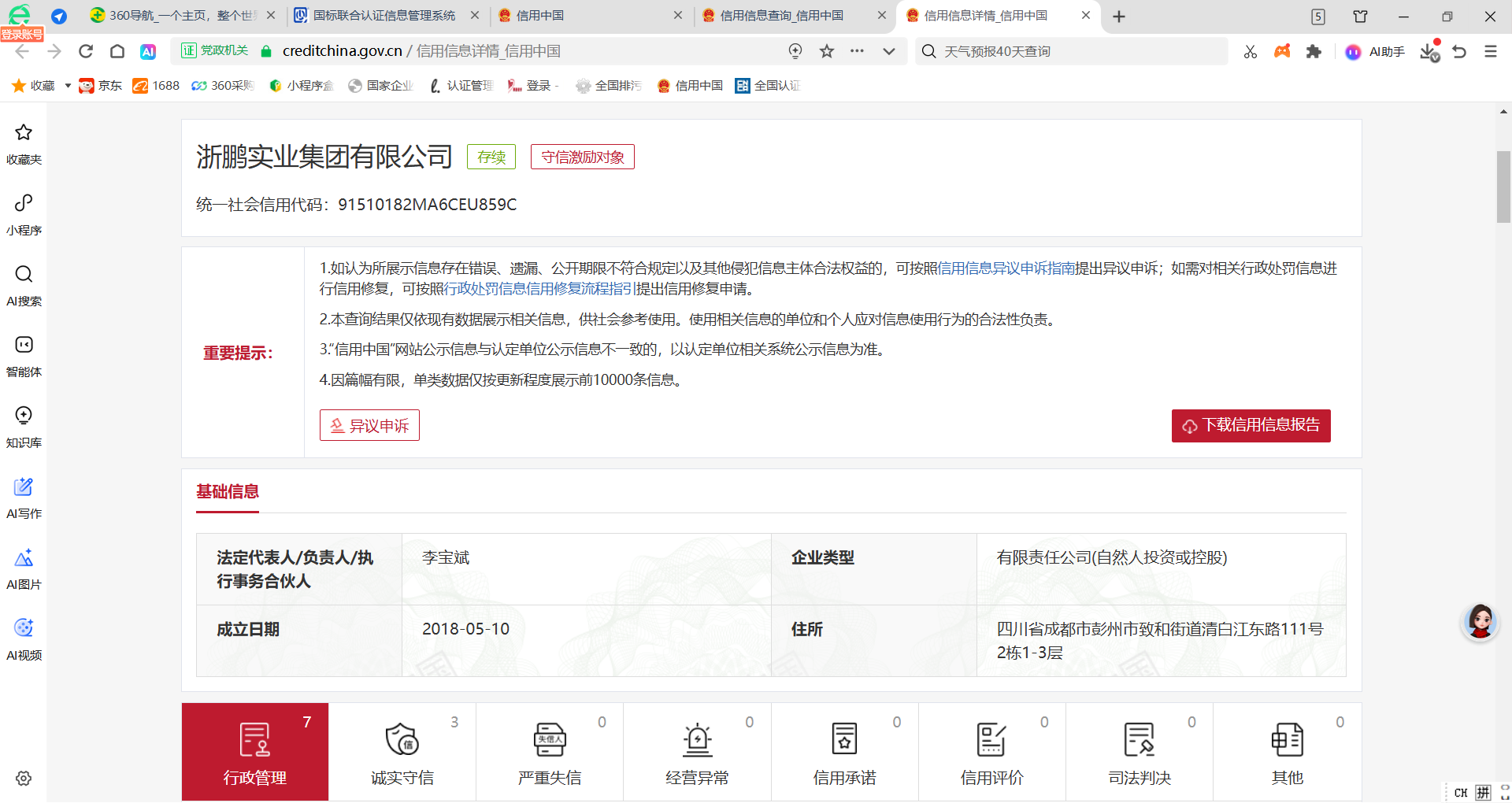Open the 小程序 sidebar icon

click(x=24, y=213)
